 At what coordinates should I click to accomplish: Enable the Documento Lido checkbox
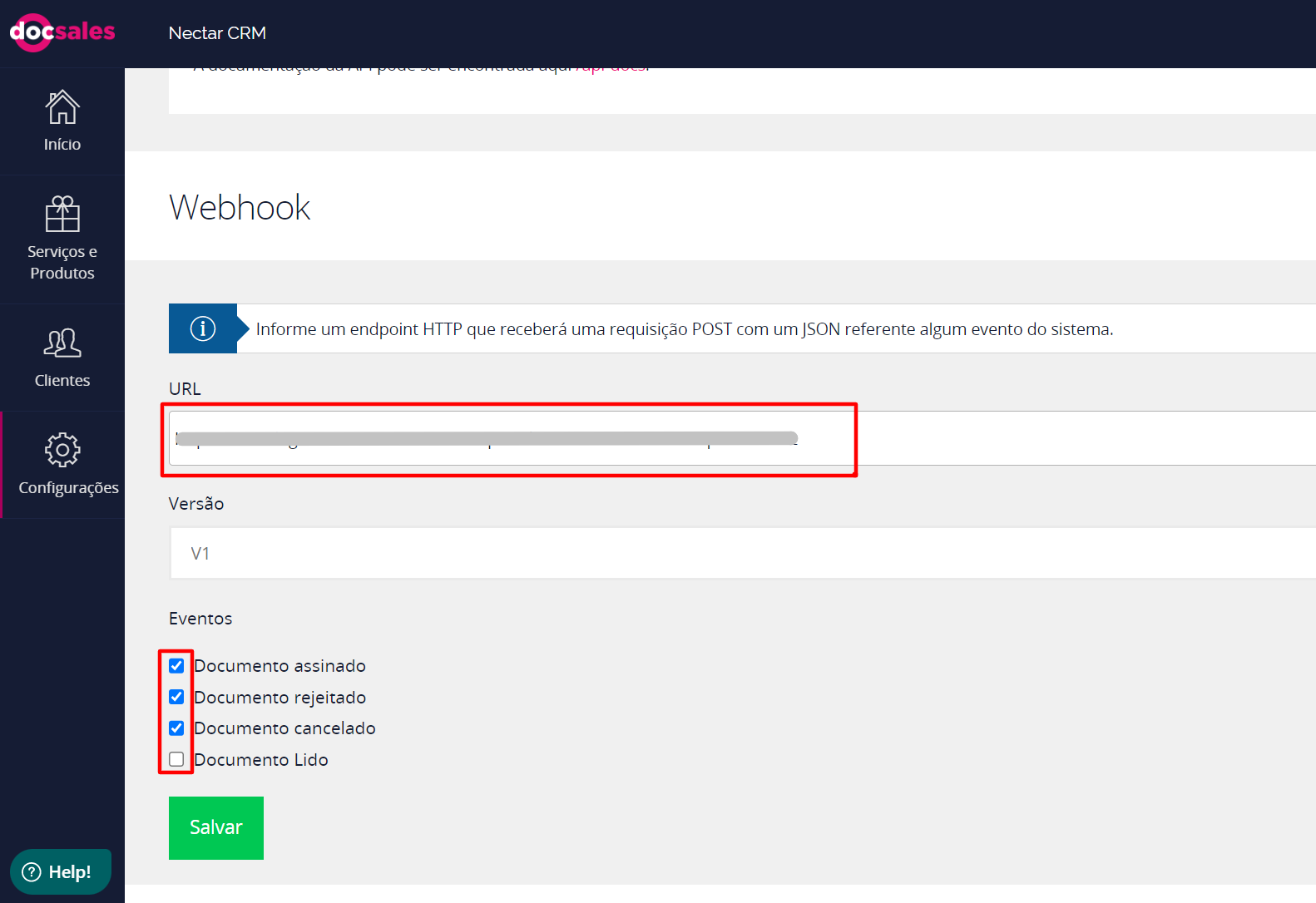[176, 759]
